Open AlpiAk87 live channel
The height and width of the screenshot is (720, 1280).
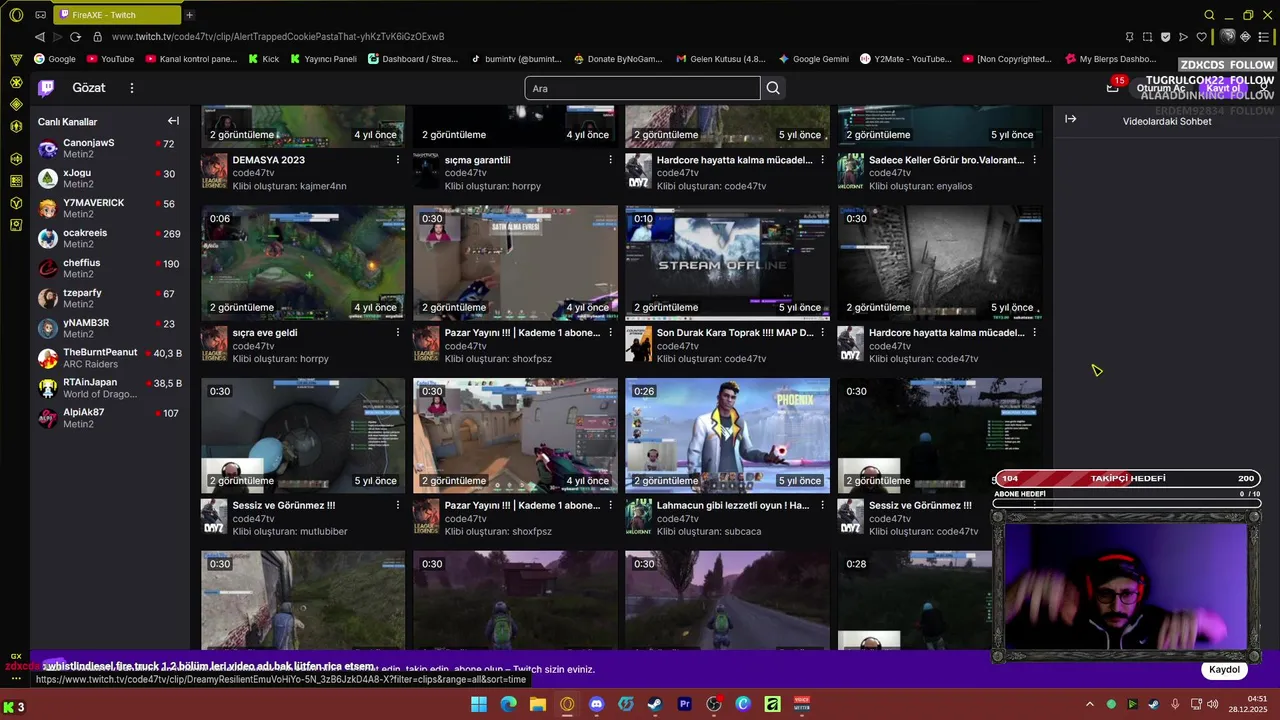pos(110,419)
